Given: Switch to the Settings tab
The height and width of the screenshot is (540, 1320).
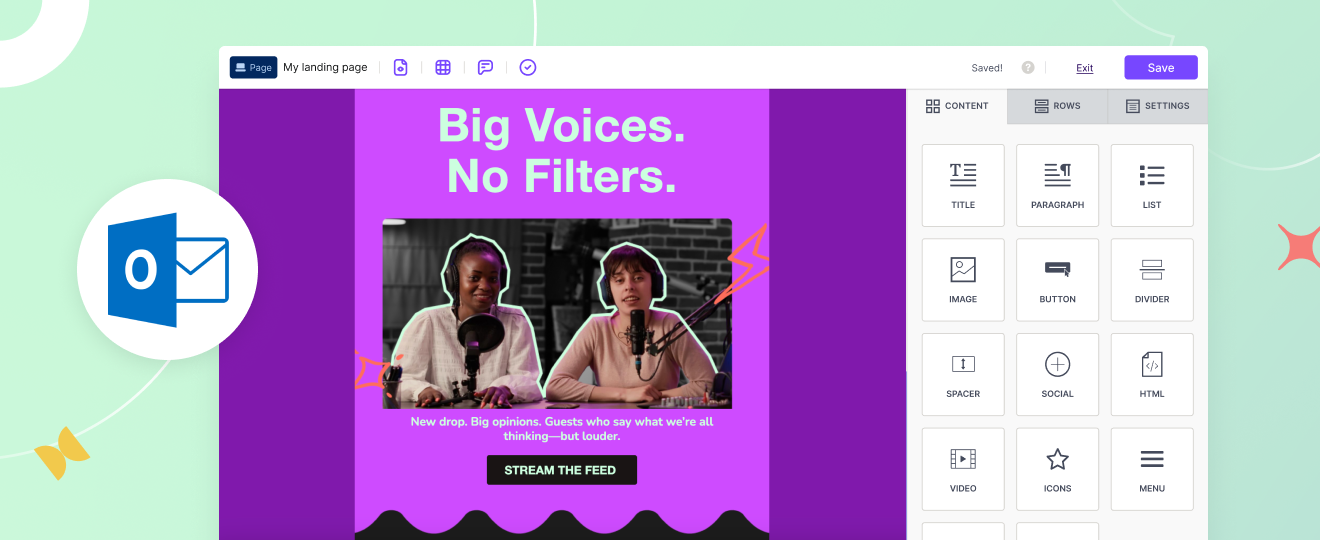Looking at the screenshot, I should coord(1158,106).
